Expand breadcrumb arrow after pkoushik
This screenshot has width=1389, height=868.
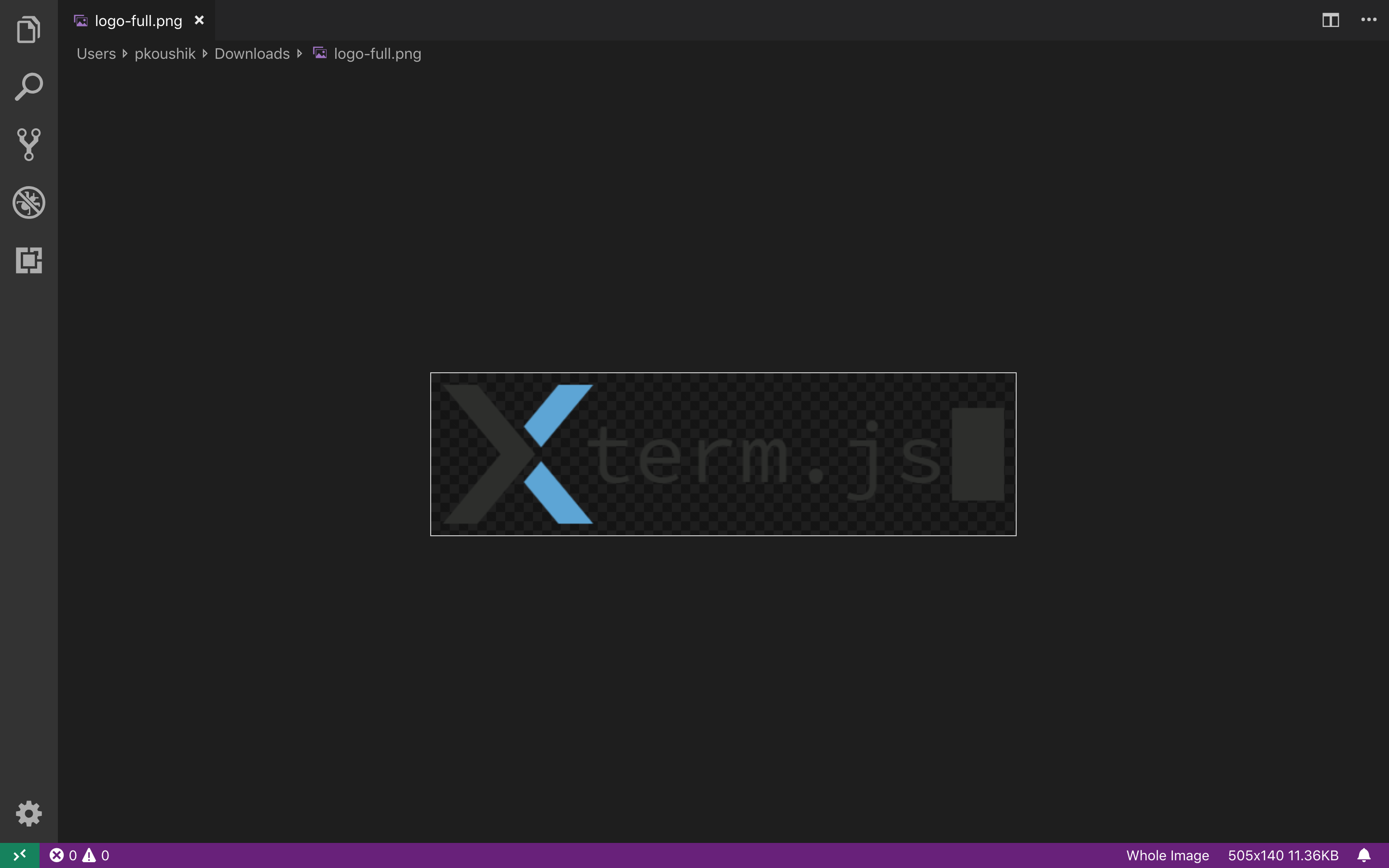point(205,54)
